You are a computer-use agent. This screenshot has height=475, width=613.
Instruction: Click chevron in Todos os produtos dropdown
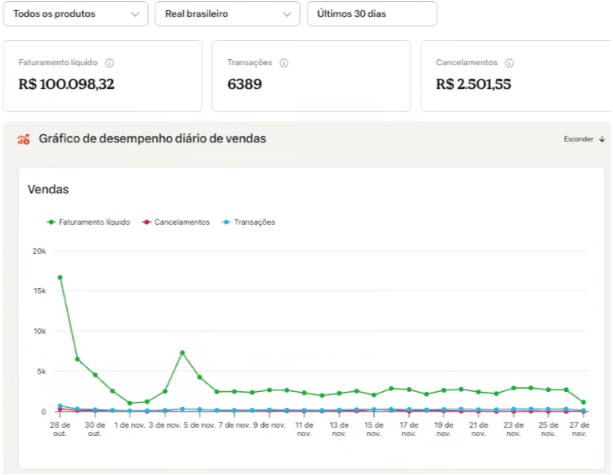point(135,14)
